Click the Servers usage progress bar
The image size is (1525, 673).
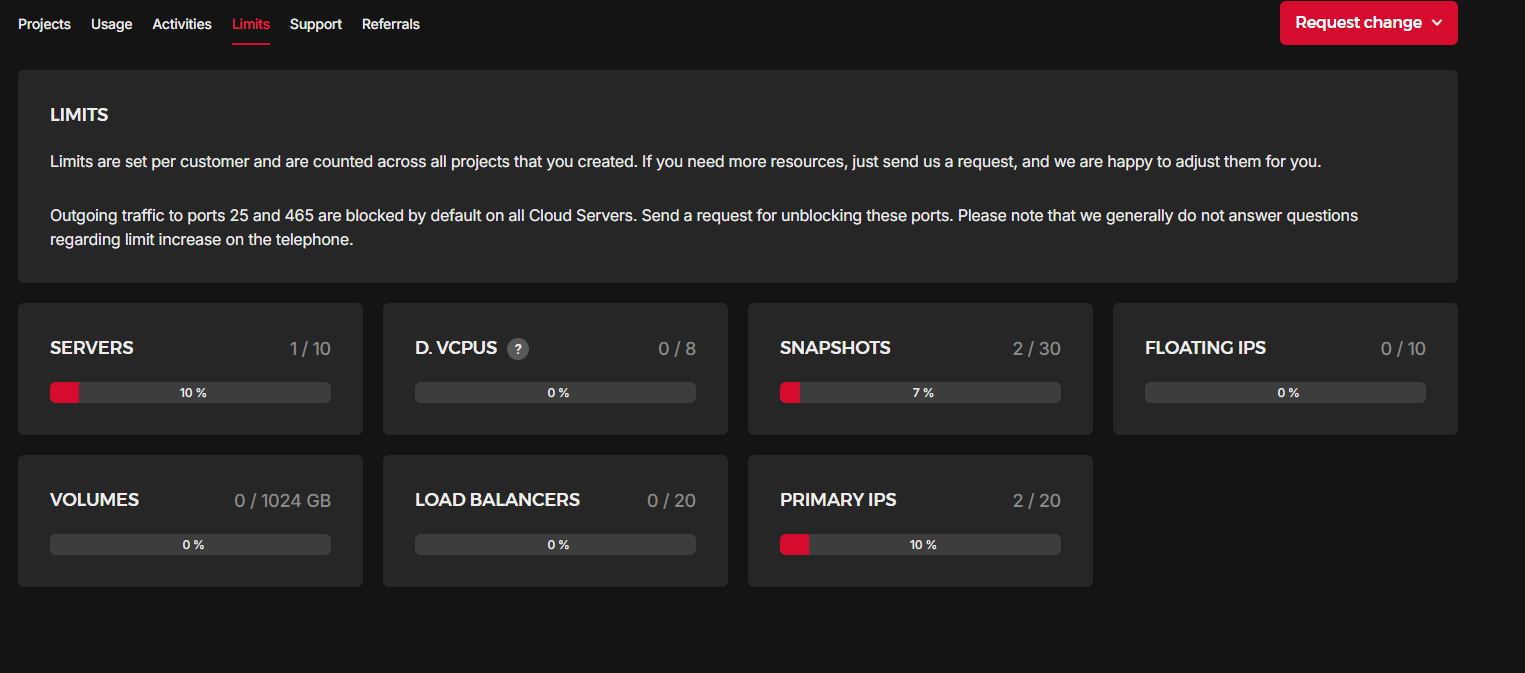[x=190, y=393]
